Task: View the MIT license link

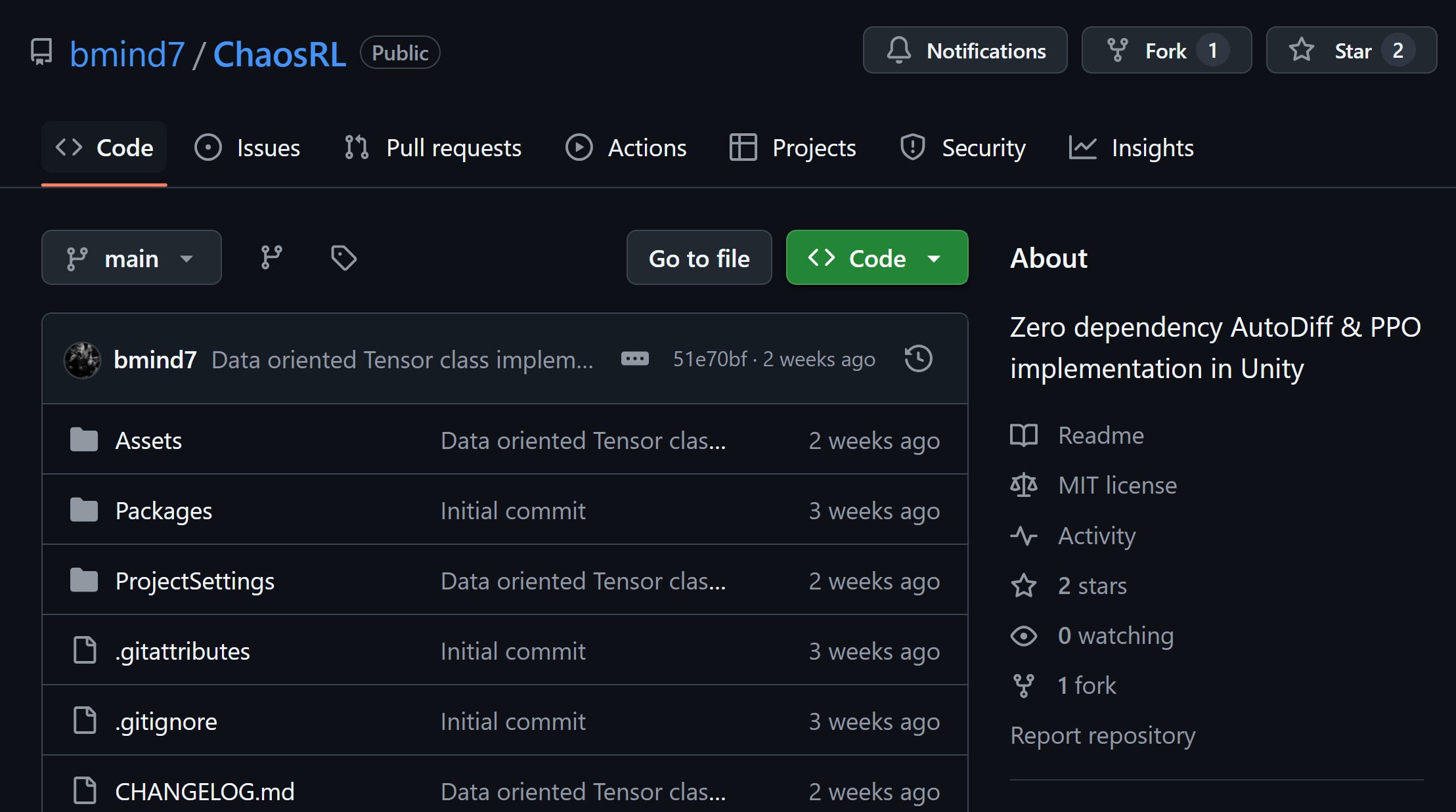Action: [x=1117, y=485]
